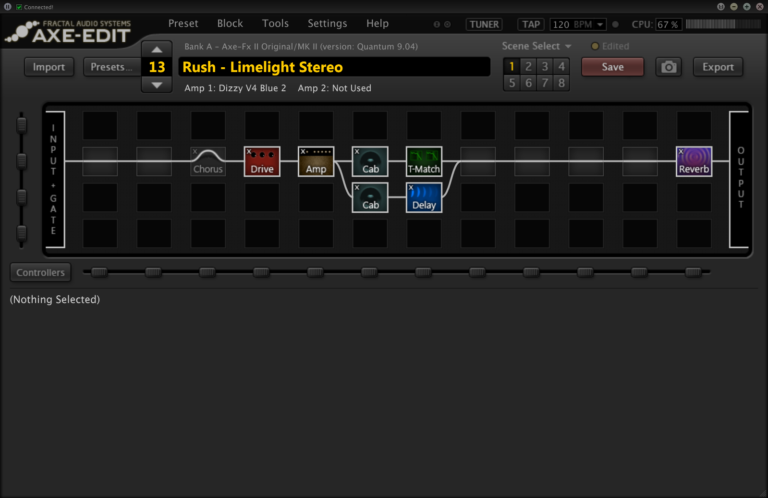The image size is (768, 498).
Task: Click the Import button
Action: [48, 67]
